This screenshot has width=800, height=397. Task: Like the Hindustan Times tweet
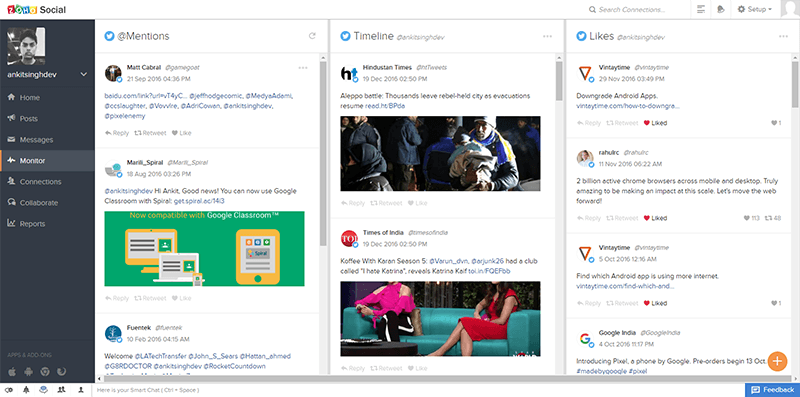417,203
